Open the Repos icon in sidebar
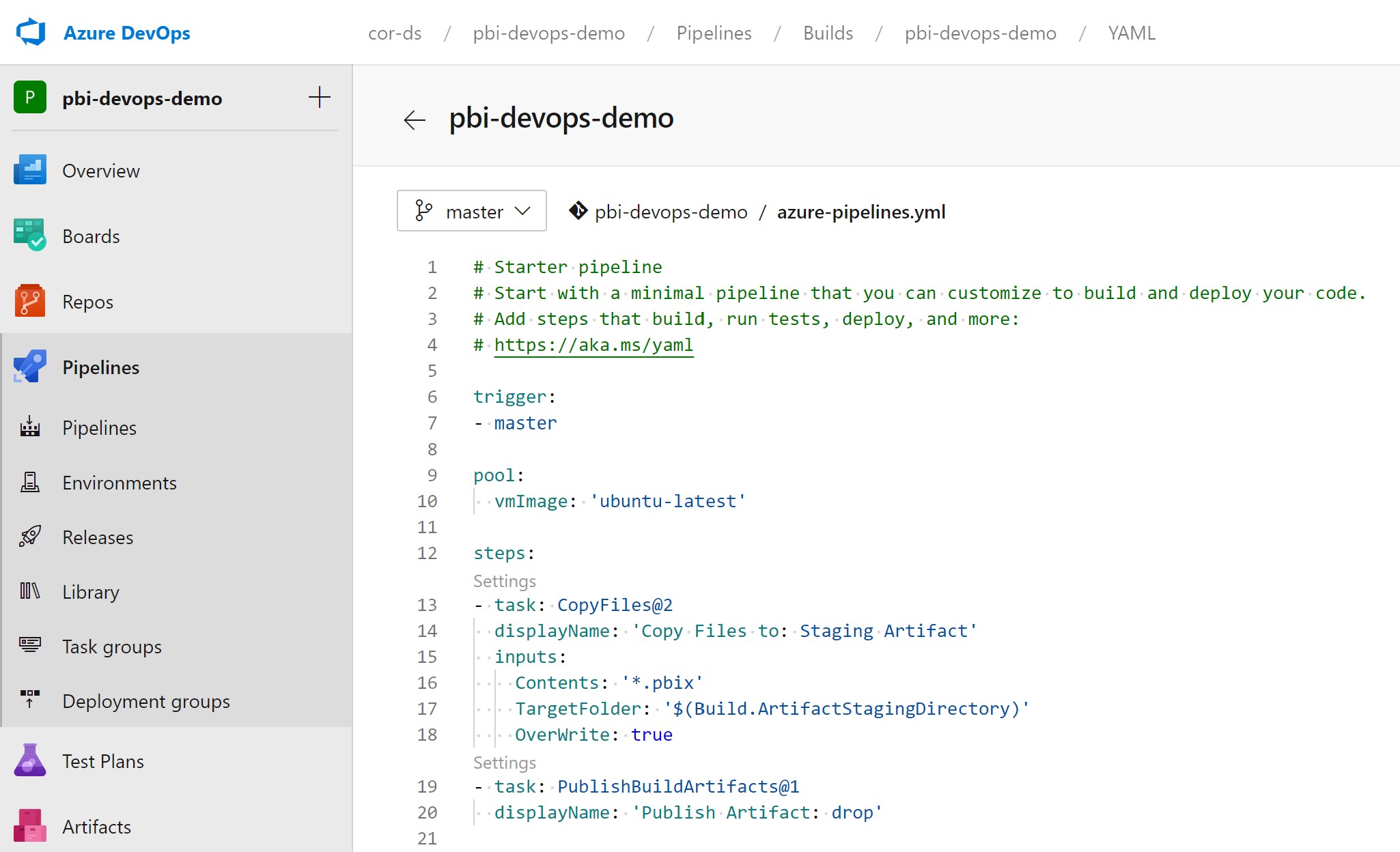Image resolution: width=1400 pixels, height=852 pixels. click(x=29, y=302)
